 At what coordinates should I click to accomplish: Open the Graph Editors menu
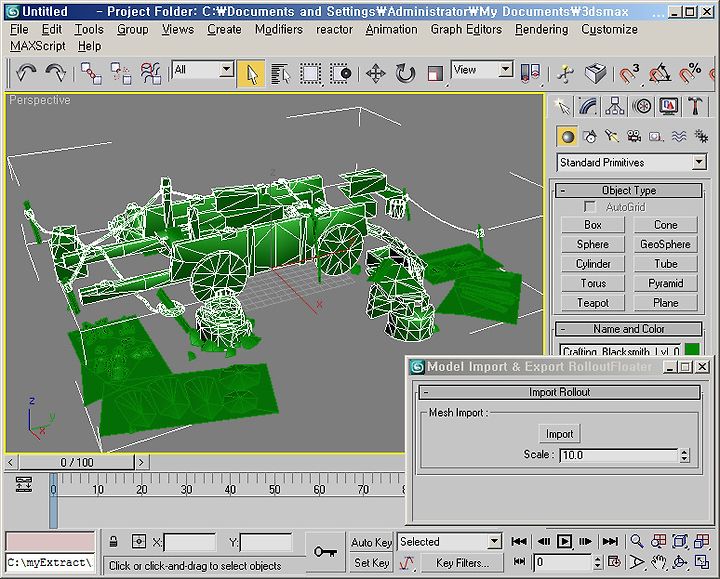(x=466, y=29)
